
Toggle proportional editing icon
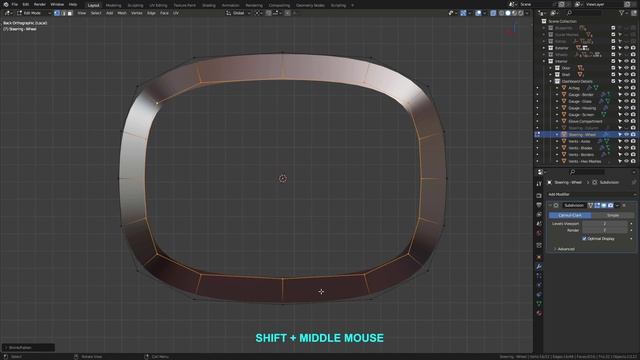tap(288, 13)
